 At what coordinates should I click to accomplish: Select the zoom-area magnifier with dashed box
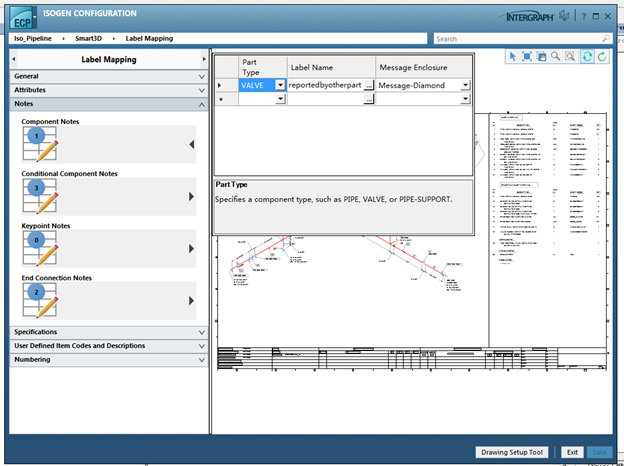pyautogui.click(x=570, y=57)
